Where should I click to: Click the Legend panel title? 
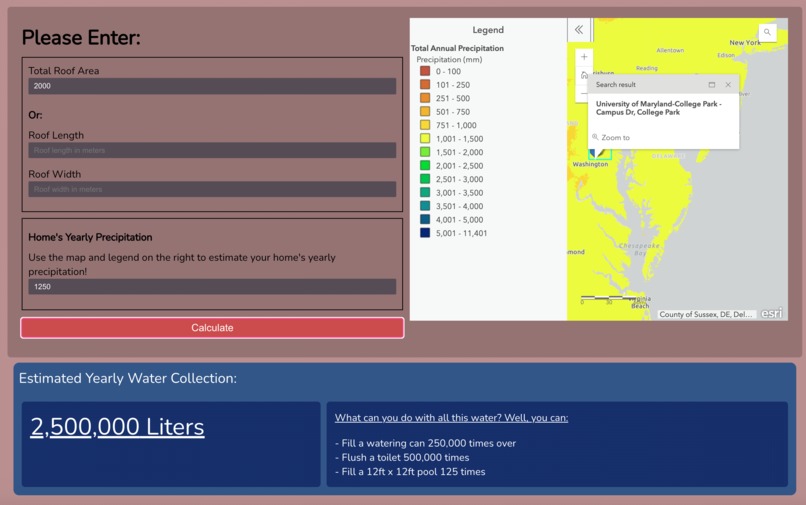coord(488,30)
